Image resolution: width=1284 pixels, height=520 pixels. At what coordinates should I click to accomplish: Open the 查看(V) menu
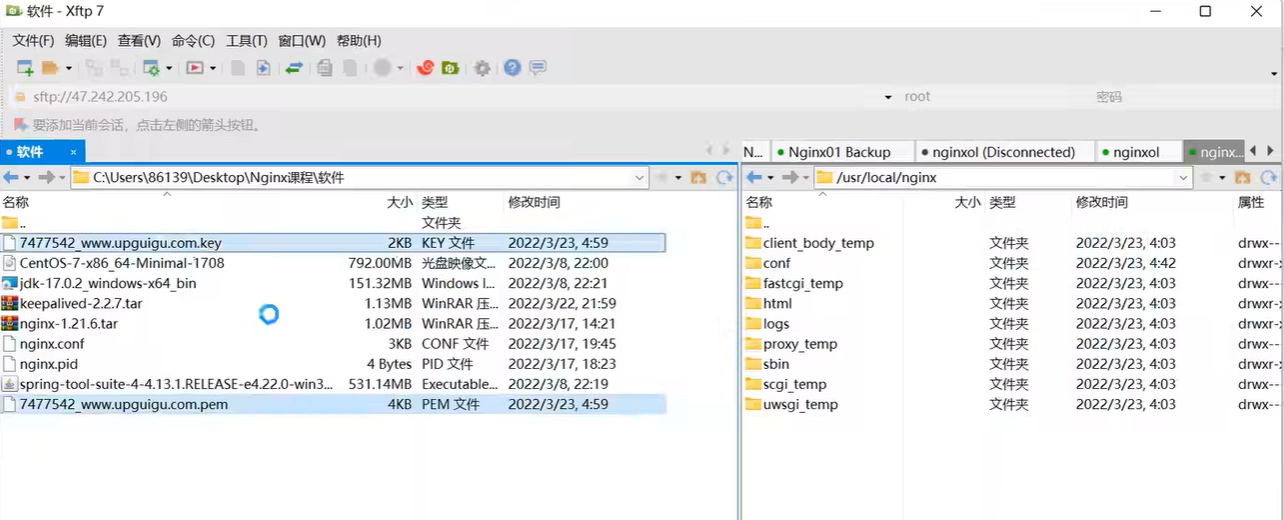click(x=139, y=41)
